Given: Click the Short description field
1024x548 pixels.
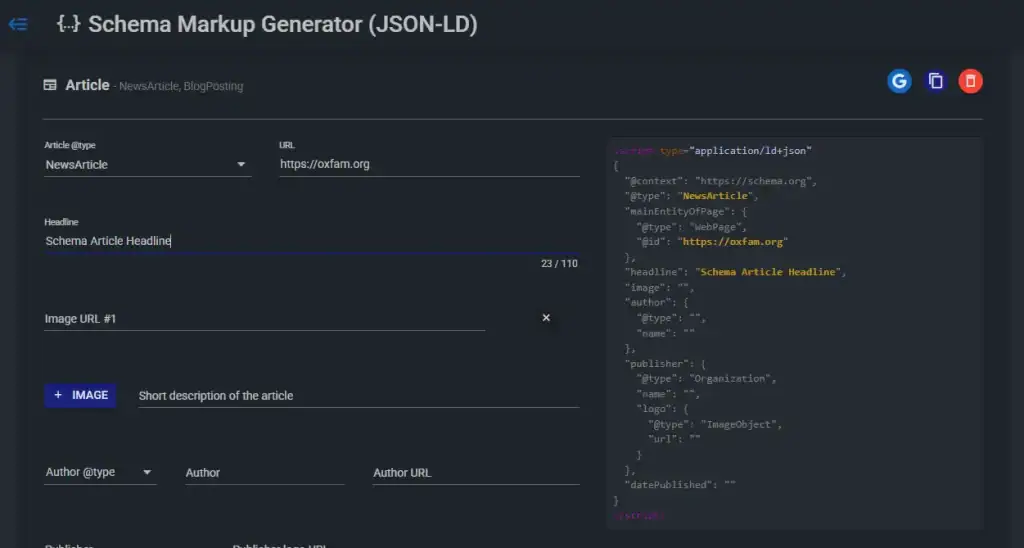Looking at the screenshot, I should click(x=359, y=396).
